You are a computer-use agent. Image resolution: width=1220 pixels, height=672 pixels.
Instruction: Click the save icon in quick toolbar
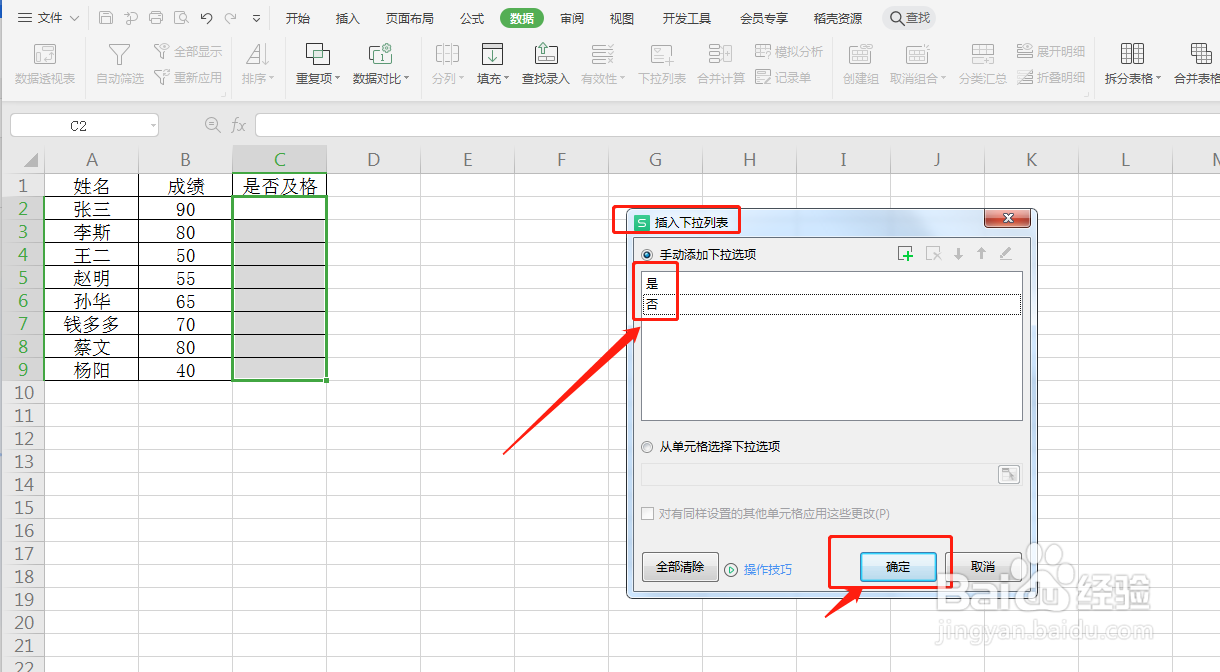(x=106, y=18)
